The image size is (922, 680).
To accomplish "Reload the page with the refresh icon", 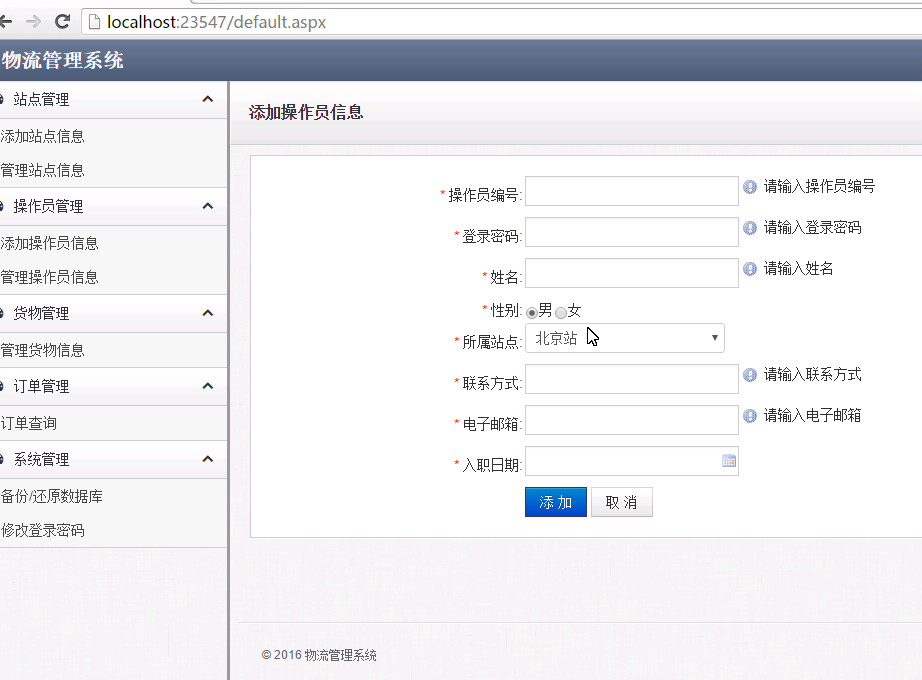I will point(62,22).
